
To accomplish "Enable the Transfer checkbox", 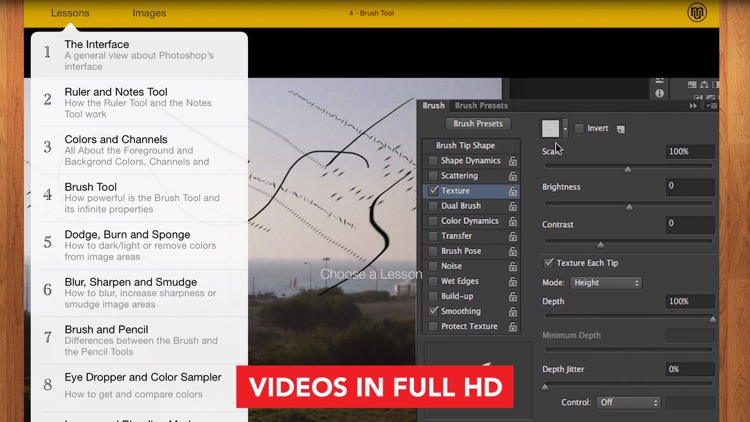I will click(433, 236).
